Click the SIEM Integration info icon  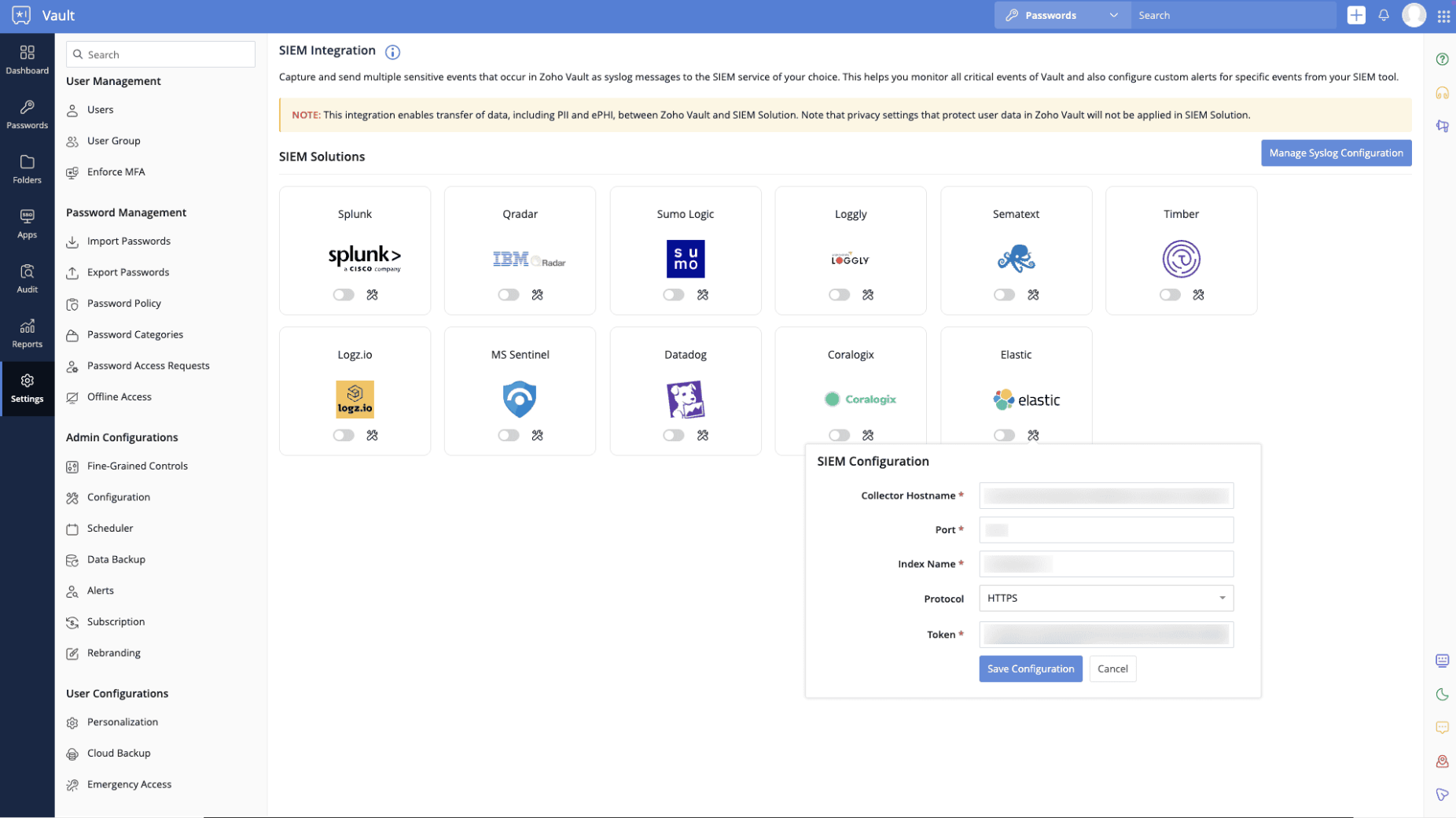pos(392,52)
